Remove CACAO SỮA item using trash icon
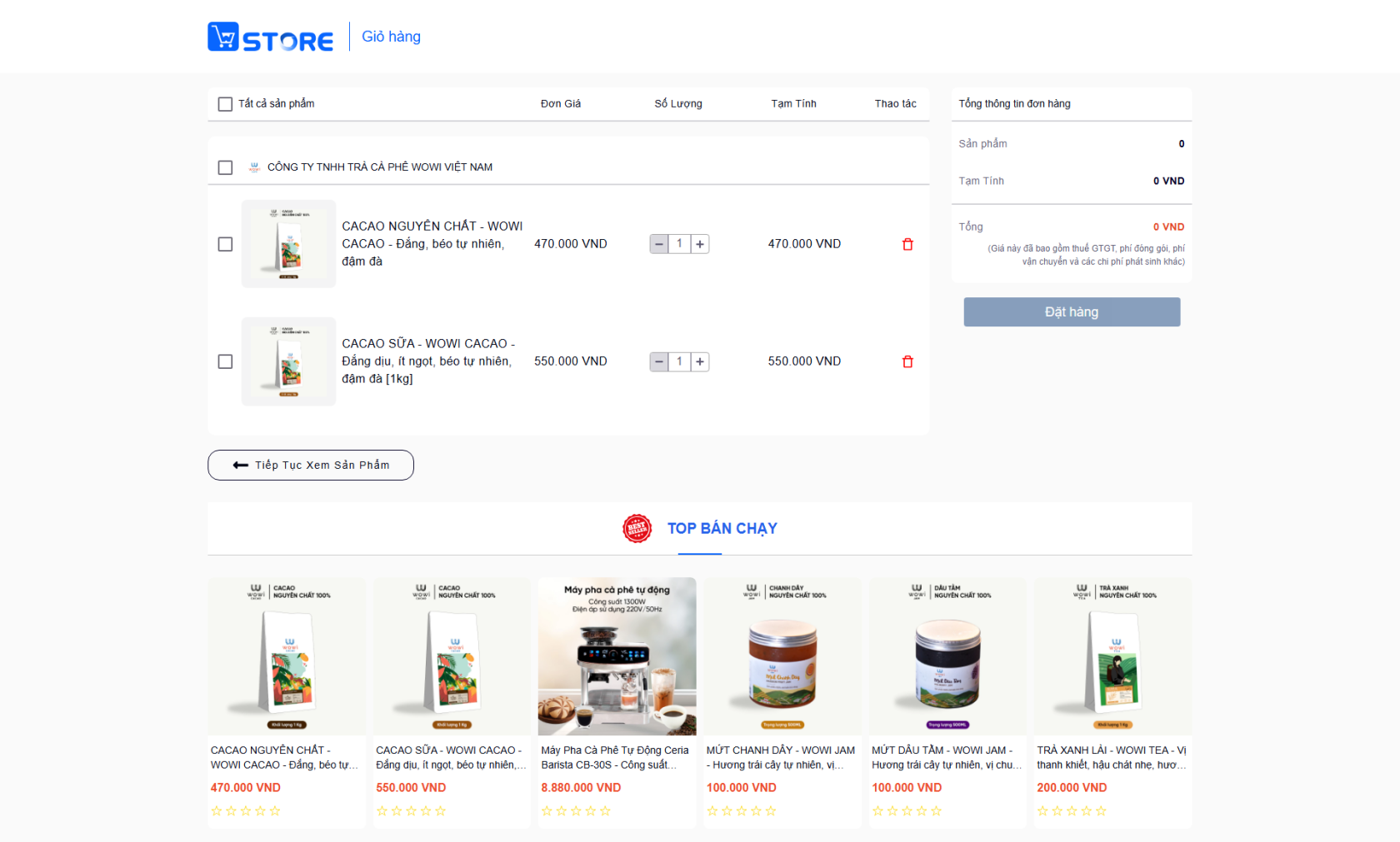1400x842 pixels. point(907,361)
